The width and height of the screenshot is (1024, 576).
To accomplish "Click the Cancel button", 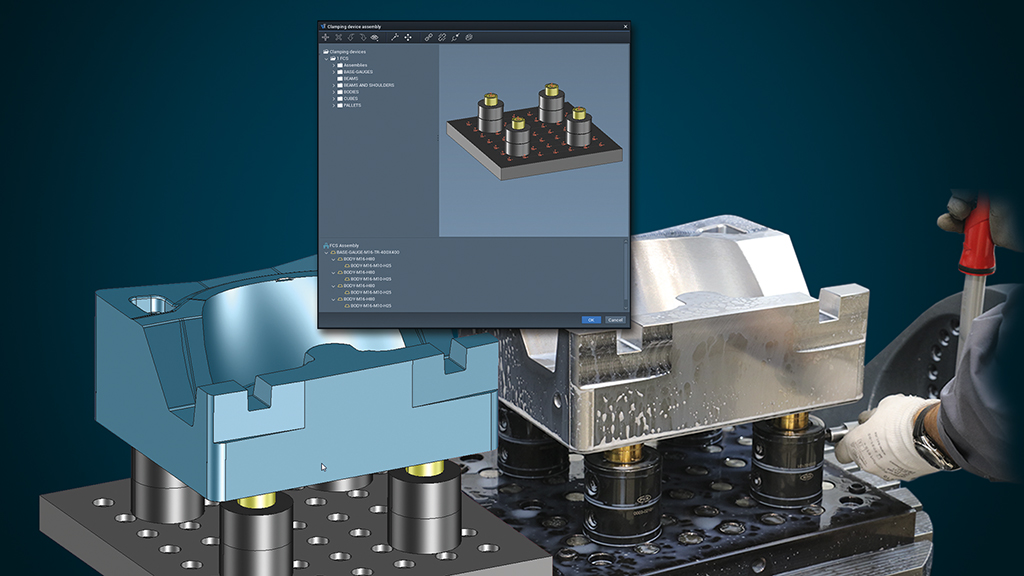I will (615, 320).
